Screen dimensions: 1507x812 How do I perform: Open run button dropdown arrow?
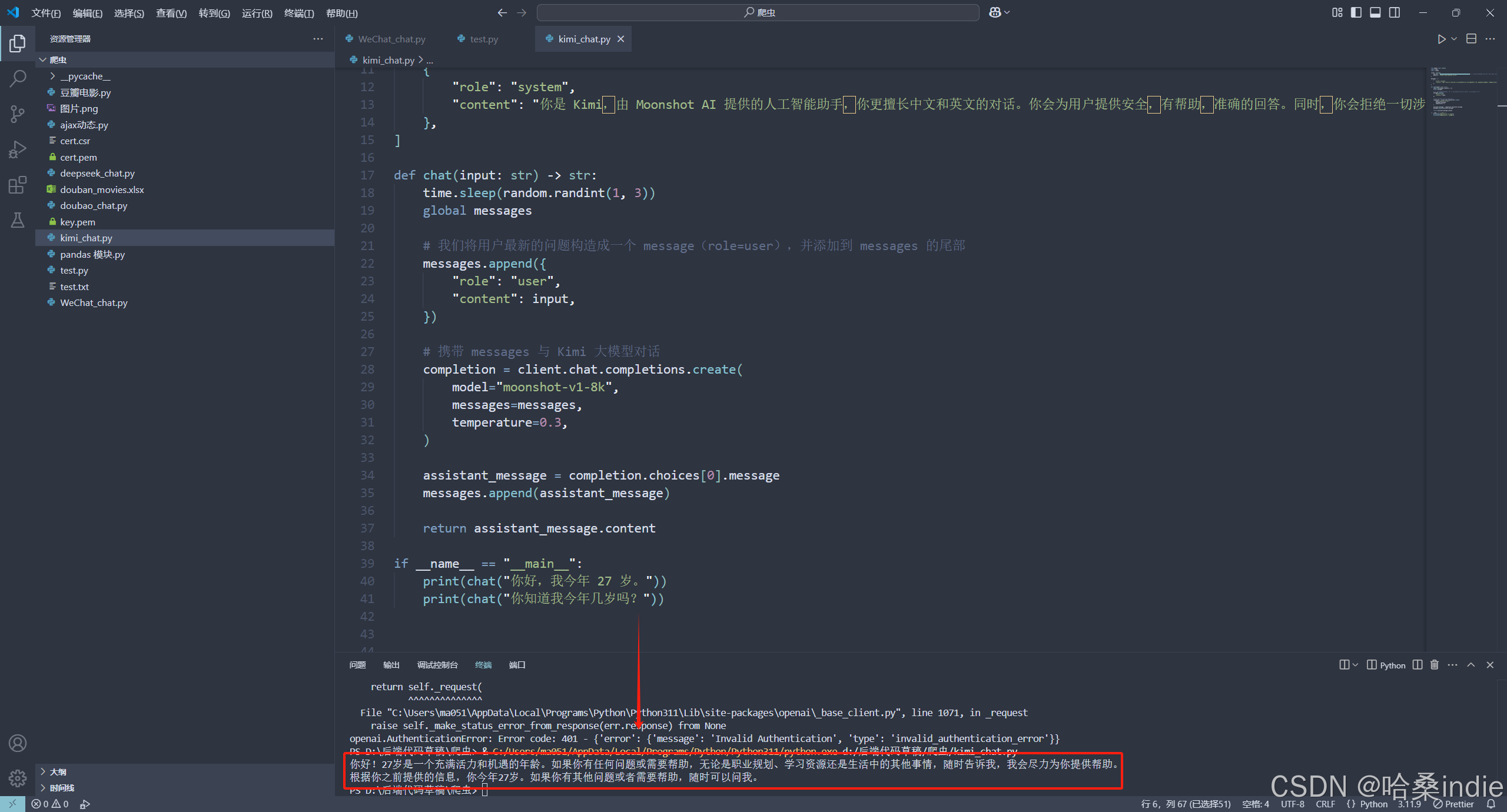pos(1454,39)
